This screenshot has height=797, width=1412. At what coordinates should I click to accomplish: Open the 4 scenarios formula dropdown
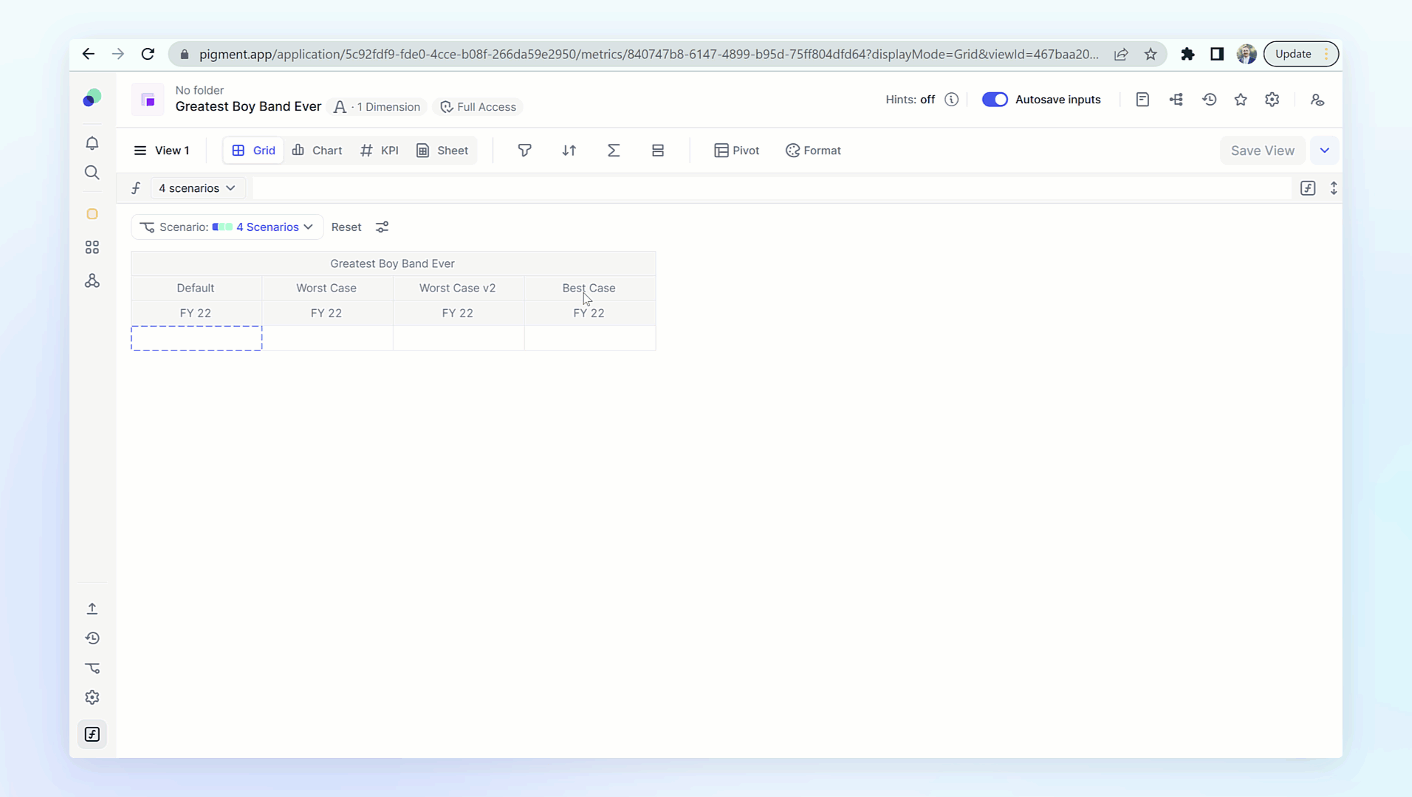(197, 188)
